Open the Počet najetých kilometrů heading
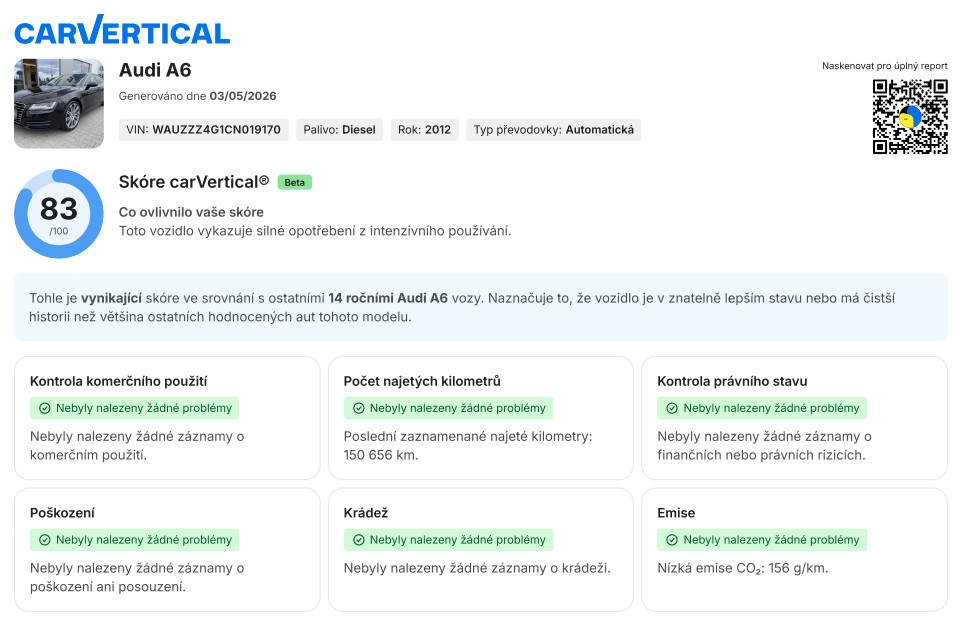The image size is (967, 627). (422, 381)
